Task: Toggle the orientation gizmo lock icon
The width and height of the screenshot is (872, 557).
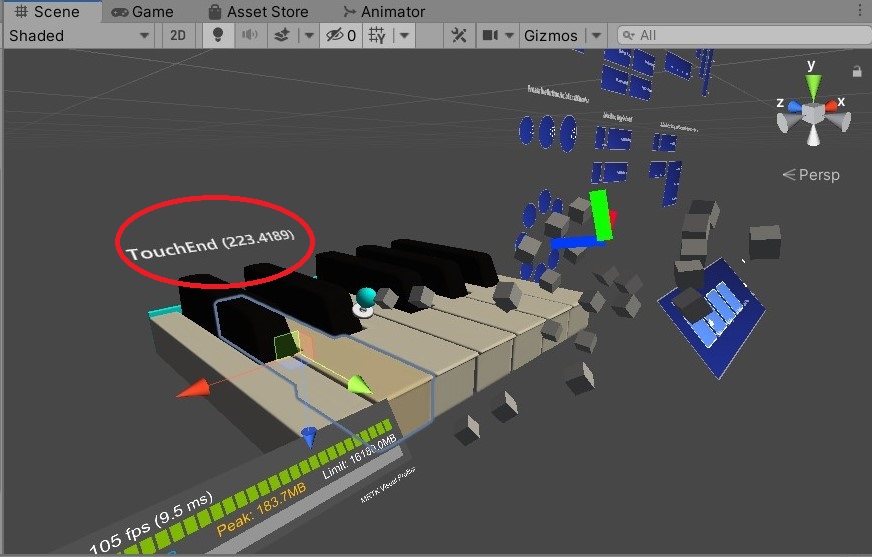Action: point(857,71)
